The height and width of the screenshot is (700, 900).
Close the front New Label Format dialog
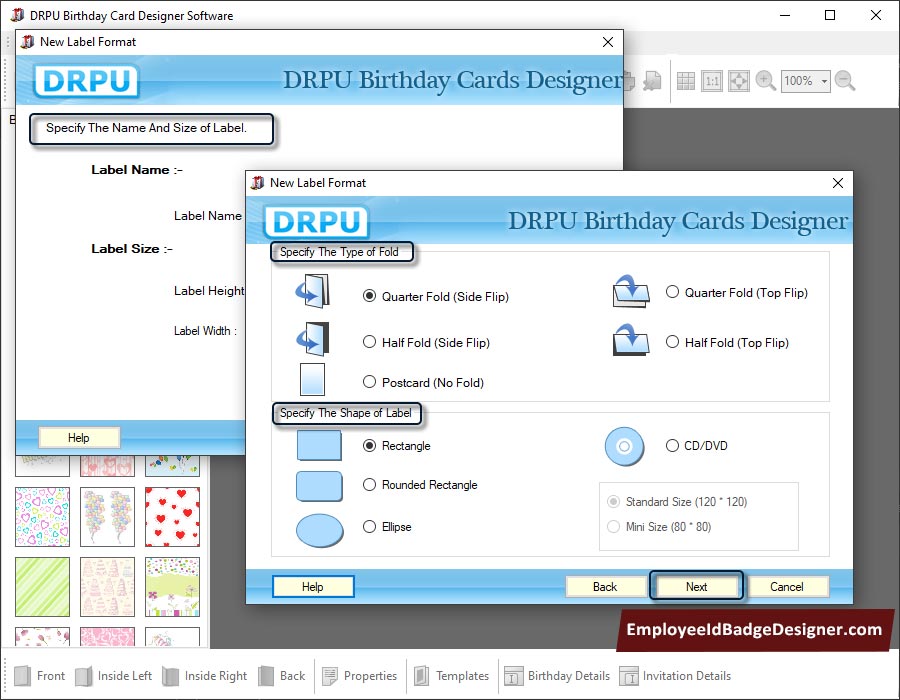(837, 182)
